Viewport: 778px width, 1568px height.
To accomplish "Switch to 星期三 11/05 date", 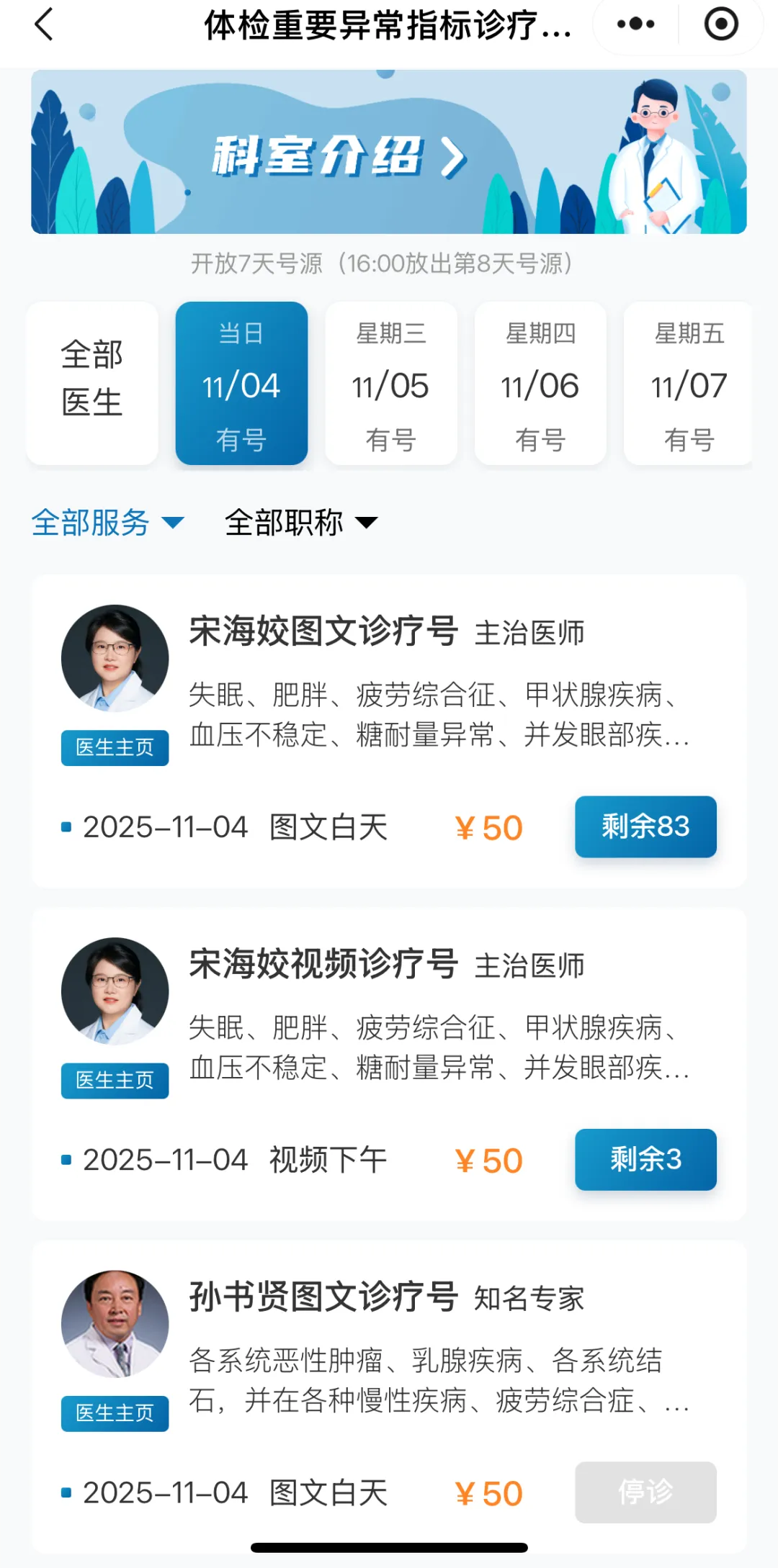I will (x=390, y=383).
